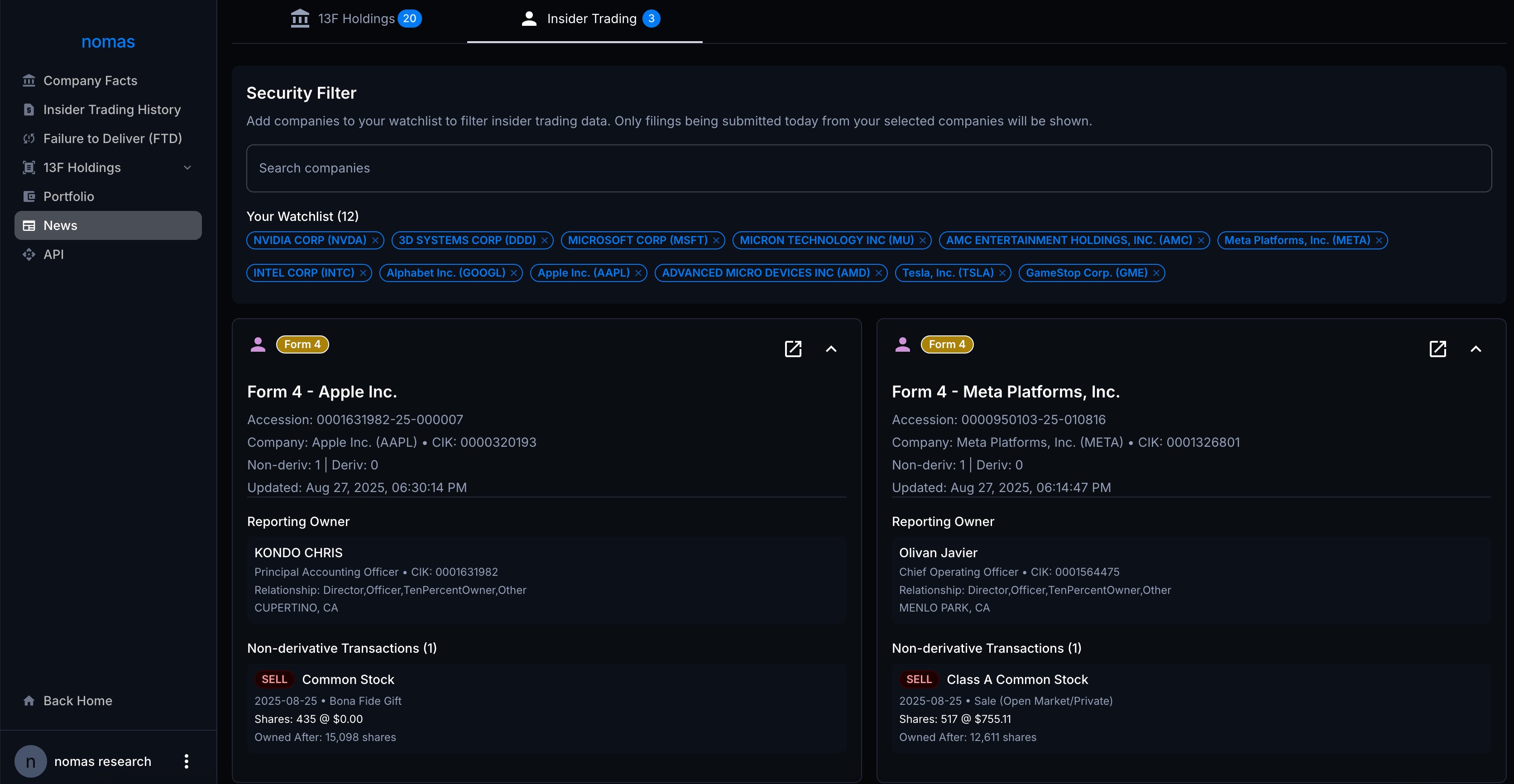
Task: Remove NVIDIA CORP from watchlist
Action: click(x=375, y=240)
